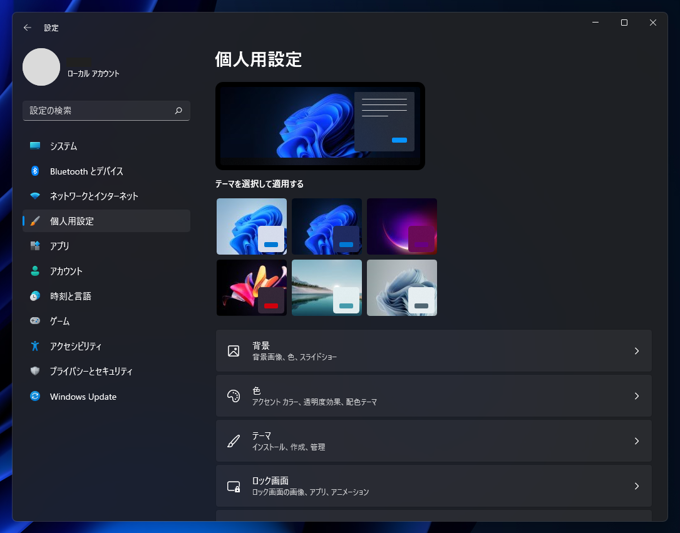Click the privacy shield icon
The image size is (680, 533).
[35, 371]
